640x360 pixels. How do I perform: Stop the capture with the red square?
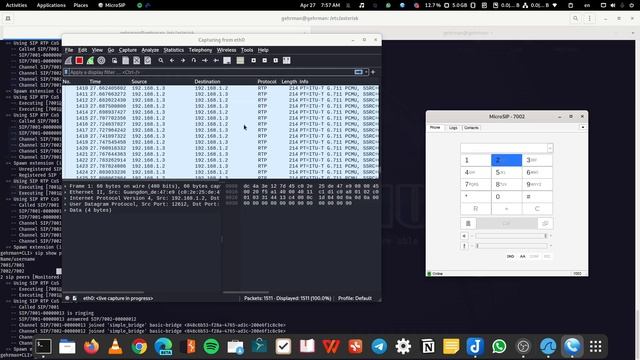click(x=79, y=60)
